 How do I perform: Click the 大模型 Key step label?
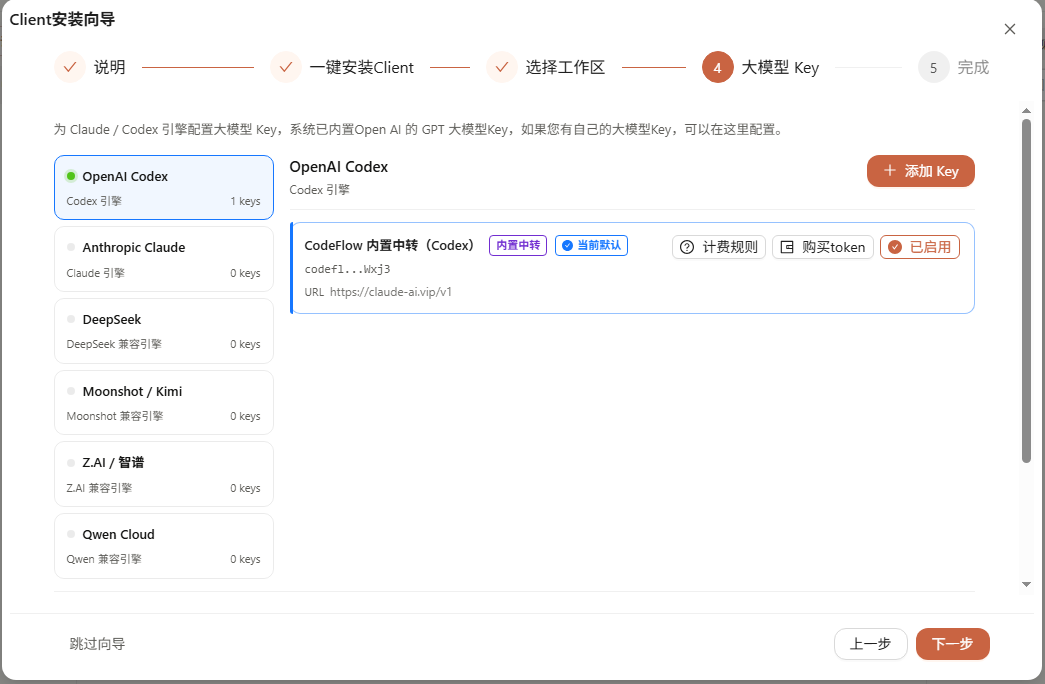pos(780,67)
